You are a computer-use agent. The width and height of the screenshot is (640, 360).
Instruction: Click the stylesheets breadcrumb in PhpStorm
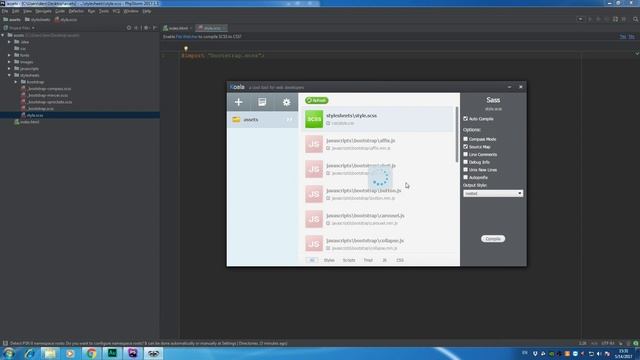point(38,19)
